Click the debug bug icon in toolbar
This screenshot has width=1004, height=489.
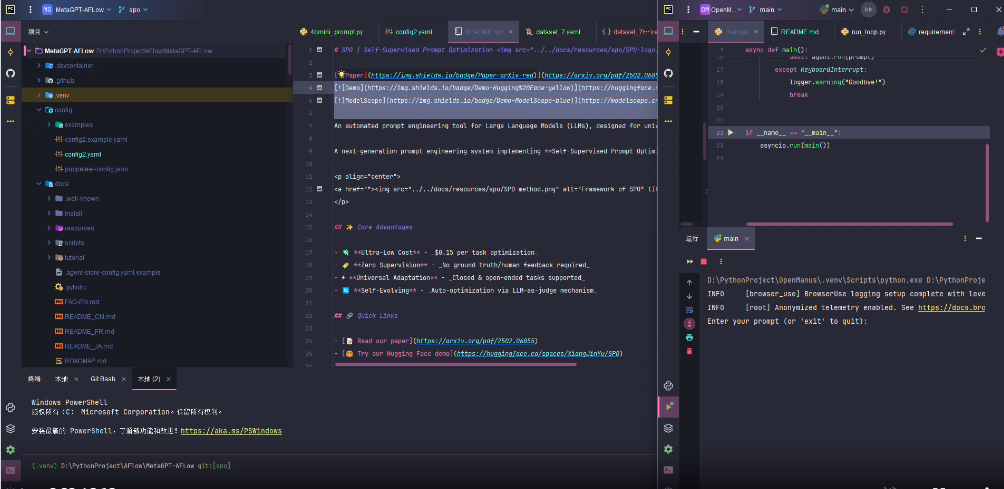tap(885, 9)
